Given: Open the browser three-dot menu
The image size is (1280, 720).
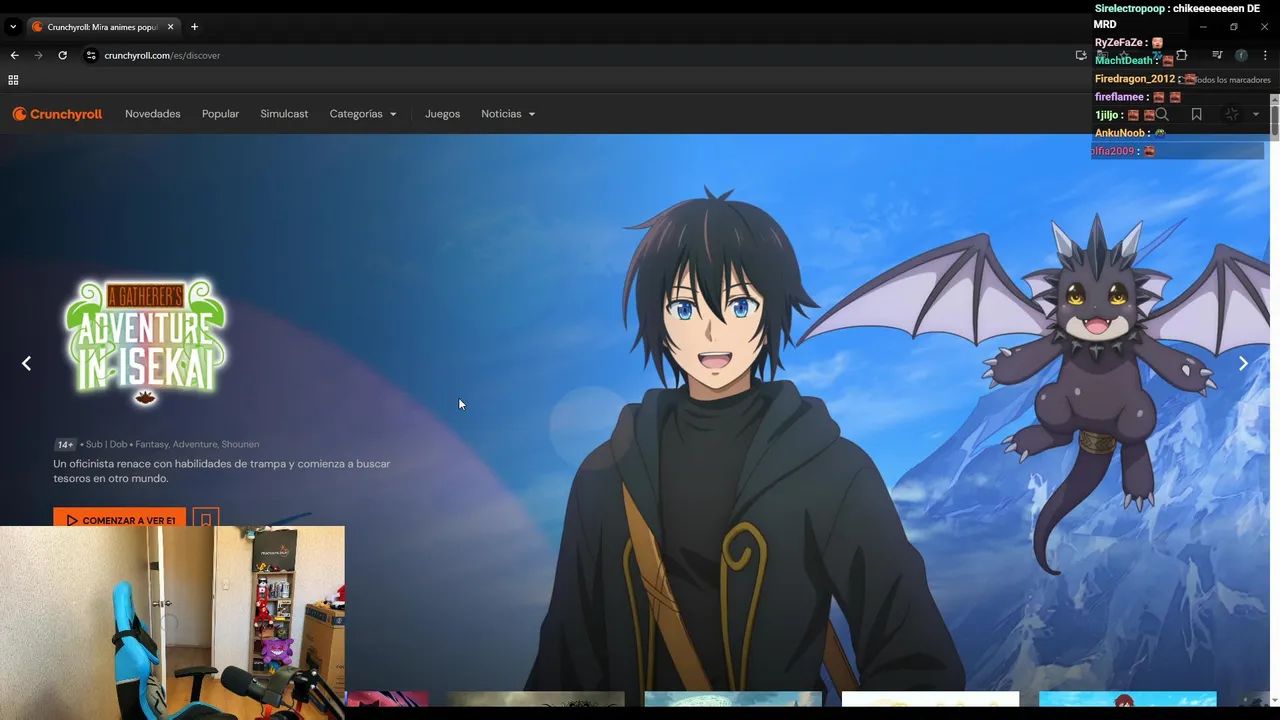Looking at the screenshot, I should pyautogui.click(x=1266, y=55).
